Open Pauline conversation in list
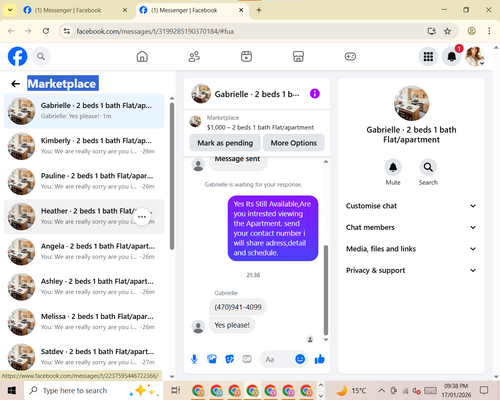Screen dimensions: 500x400 click(x=84, y=181)
